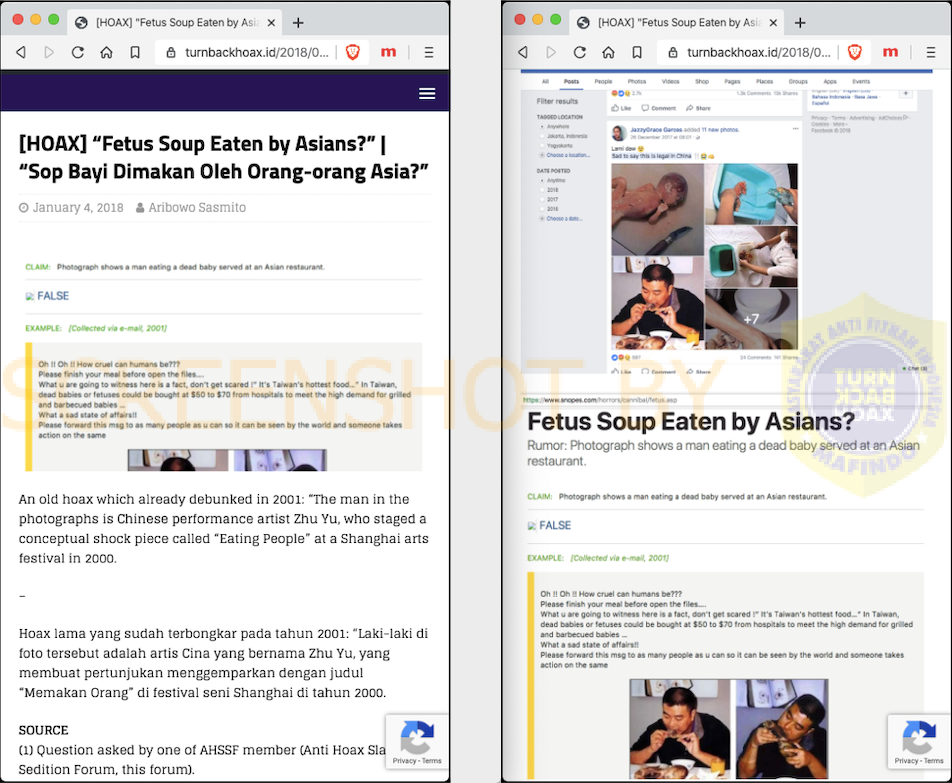The width and height of the screenshot is (952, 783).
Task: Open new tab in the left browser window
Action: coord(298,22)
